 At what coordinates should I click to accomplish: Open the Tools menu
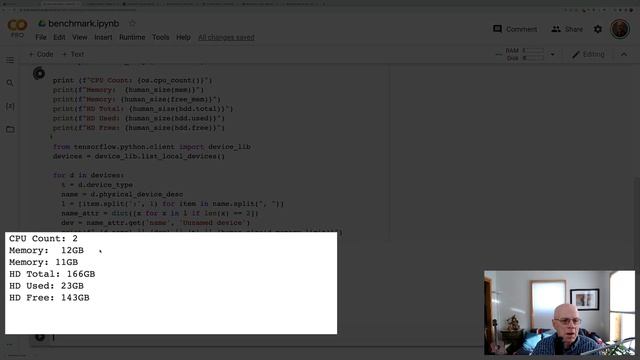[161, 37]
